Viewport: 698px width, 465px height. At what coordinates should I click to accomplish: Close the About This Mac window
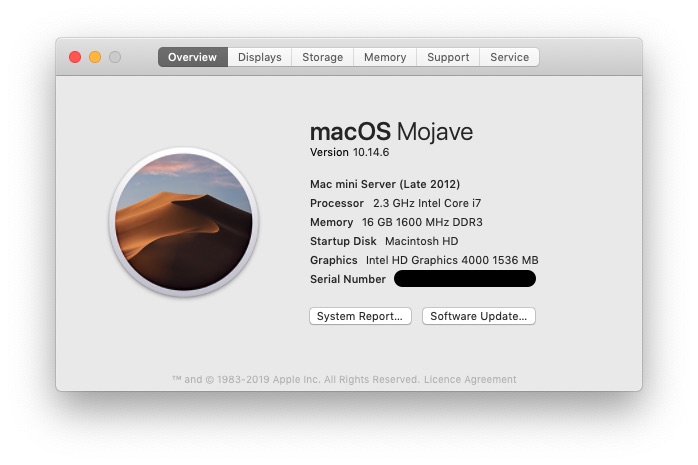point(75,57)
